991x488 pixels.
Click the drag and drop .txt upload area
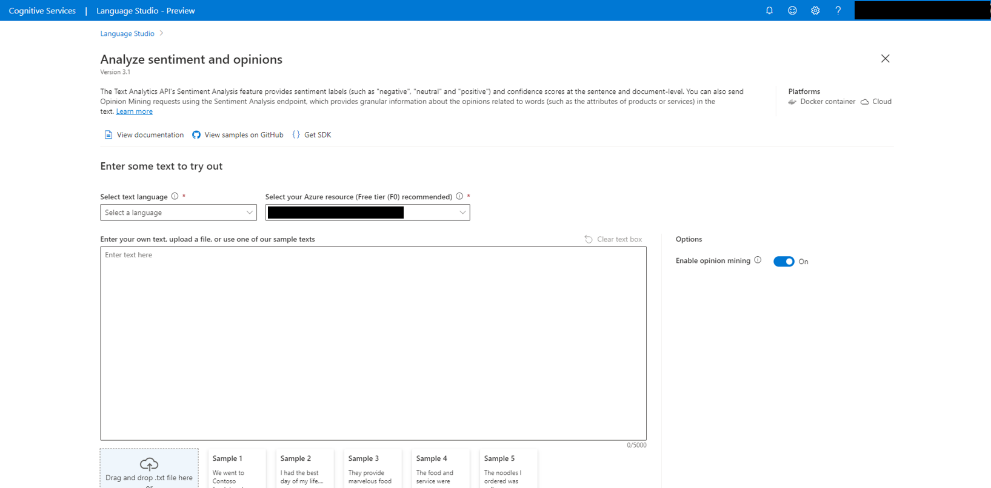[x=149, y=468]
